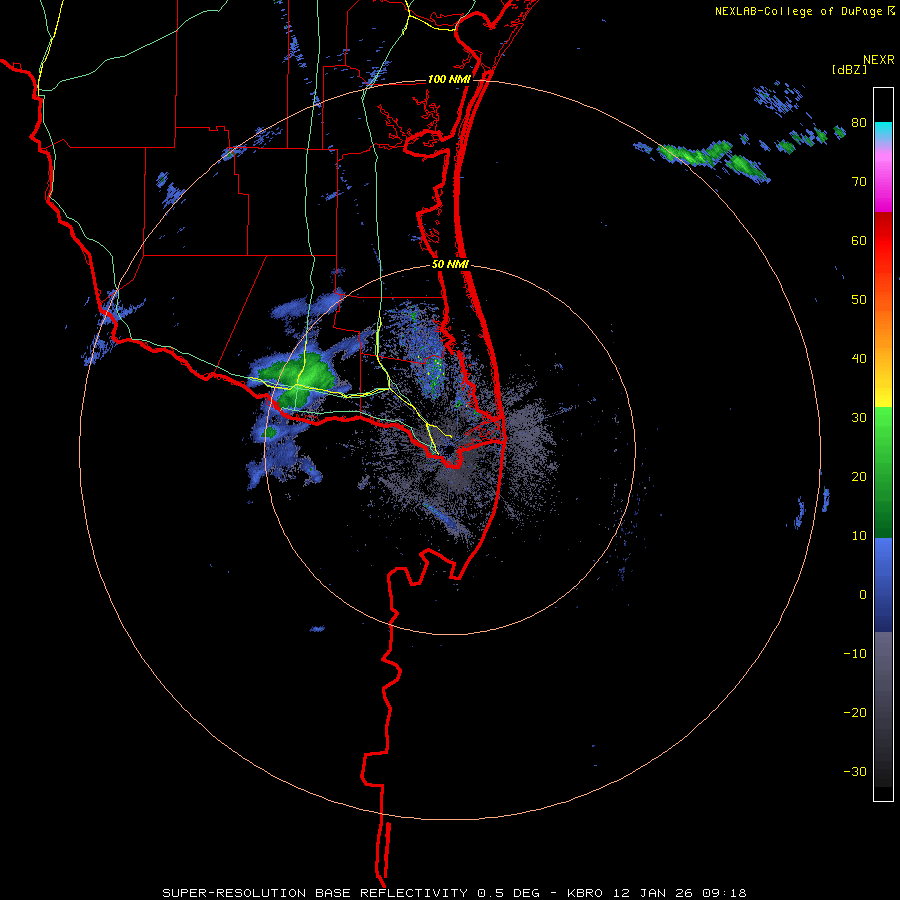Viewport: 900px width, 900px height.
Task: Select the 30 value on the dBZ scale
Action: (x=859, y=417)
